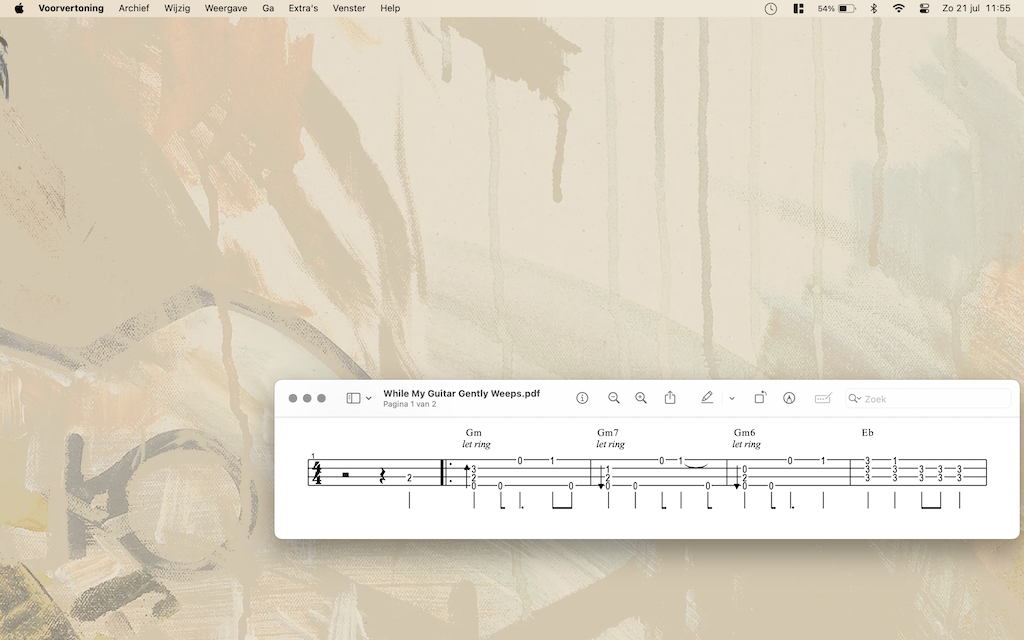Click the let ring text under Gm7
The width and height of the screenshot is (1024, 640).
[x=610, y=444]
